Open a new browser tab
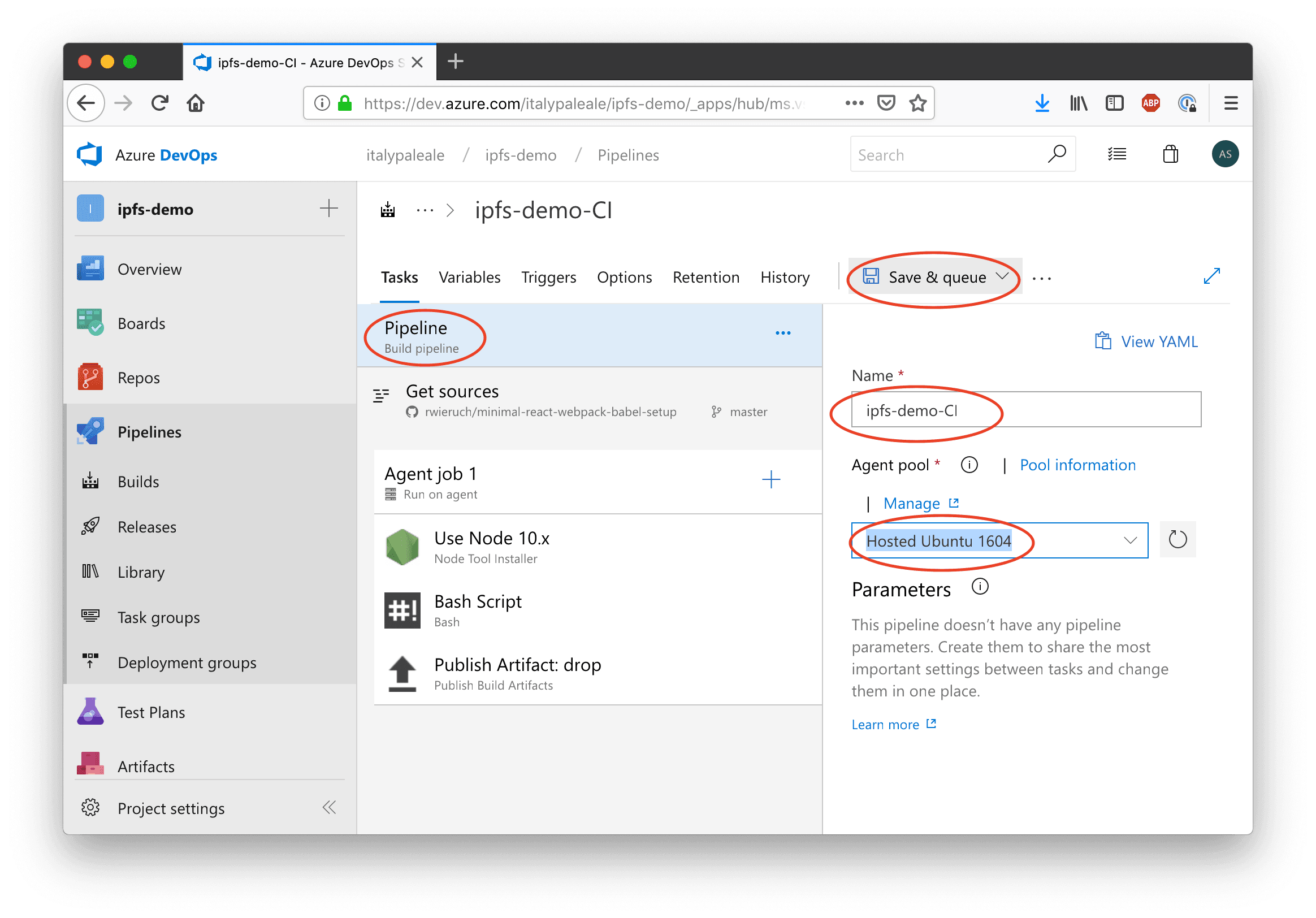 click(456, 60)
